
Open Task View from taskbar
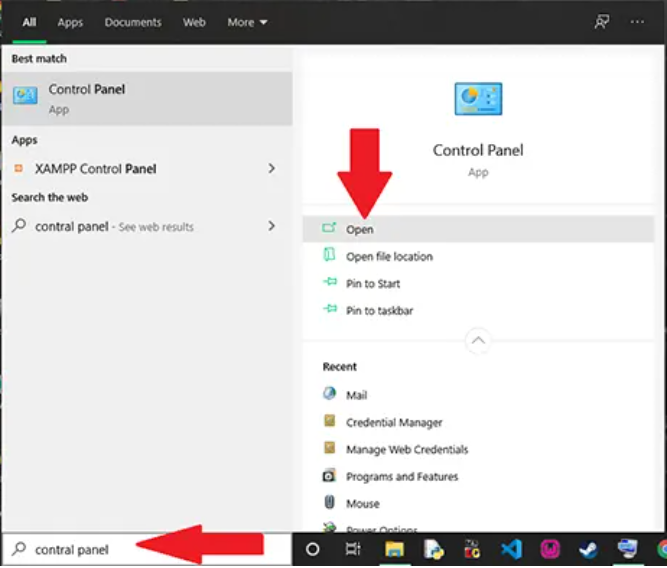[353, 549]
